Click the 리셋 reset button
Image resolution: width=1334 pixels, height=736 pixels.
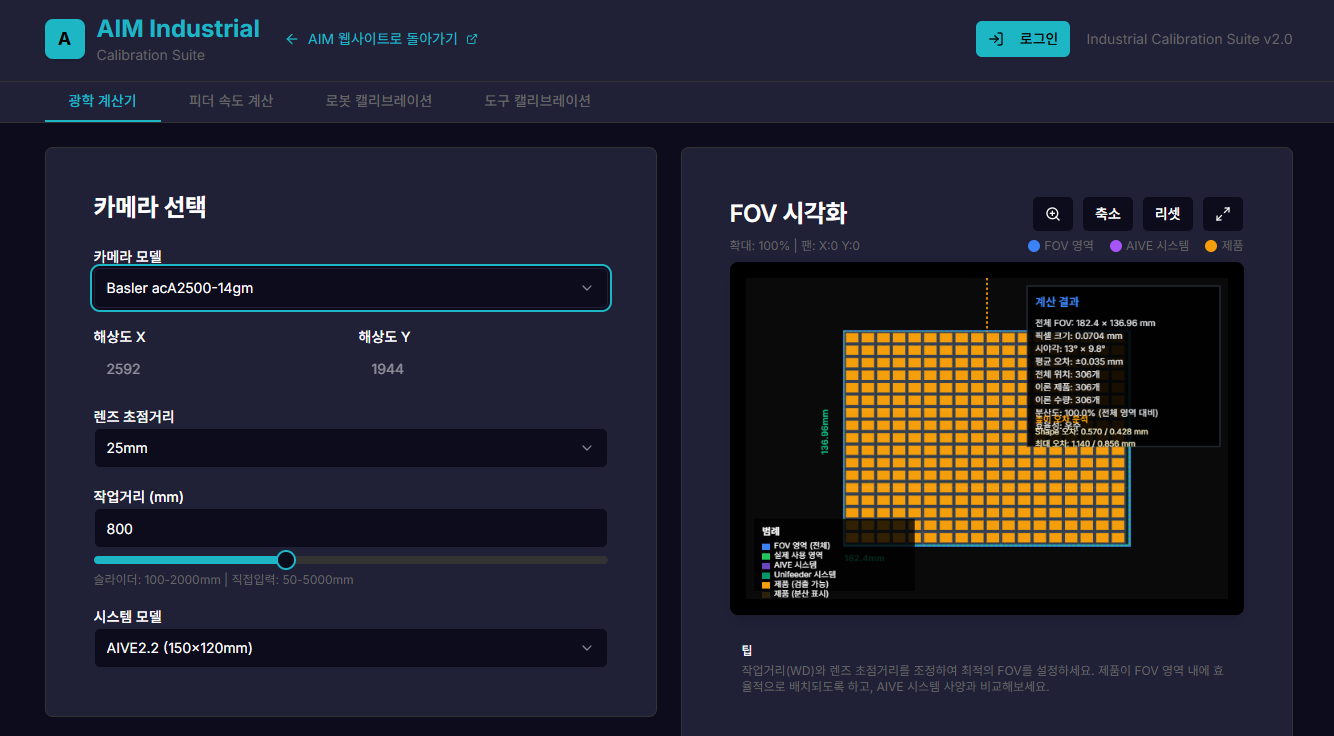tap(1167, 213)
